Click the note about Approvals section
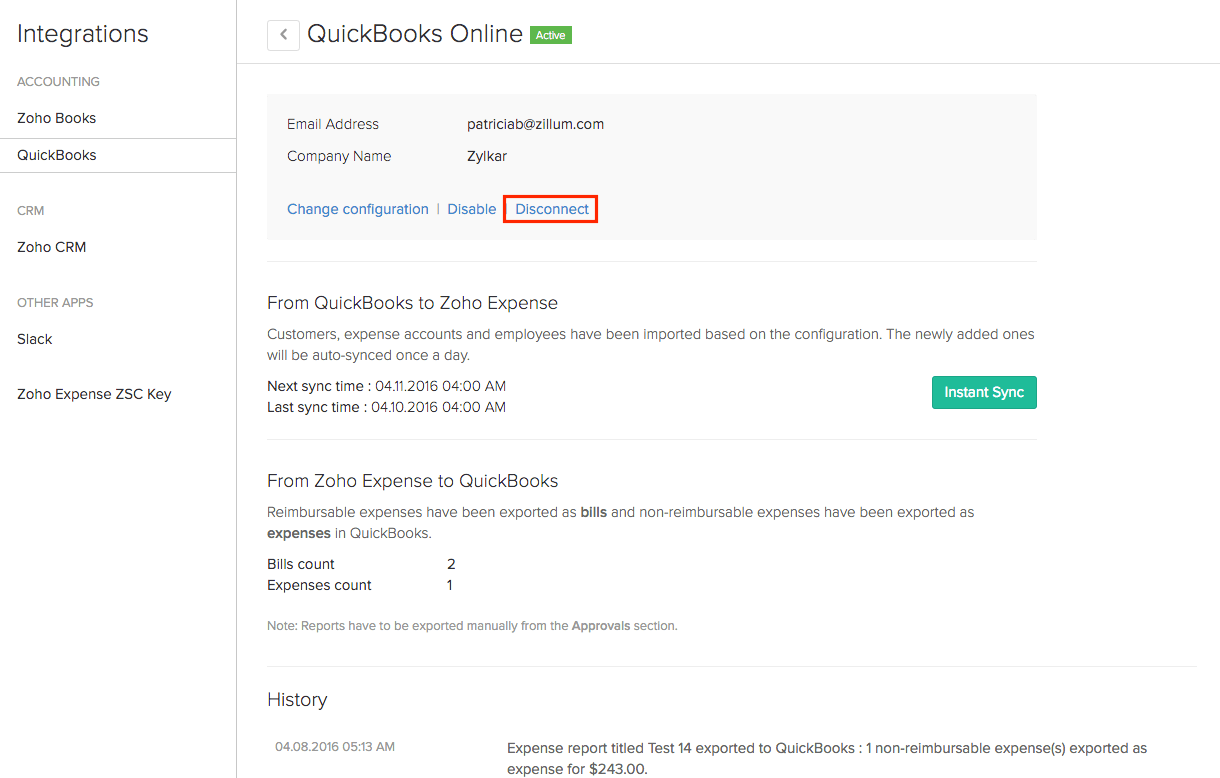Viewport: 1220px width, 778px height. 472,626
